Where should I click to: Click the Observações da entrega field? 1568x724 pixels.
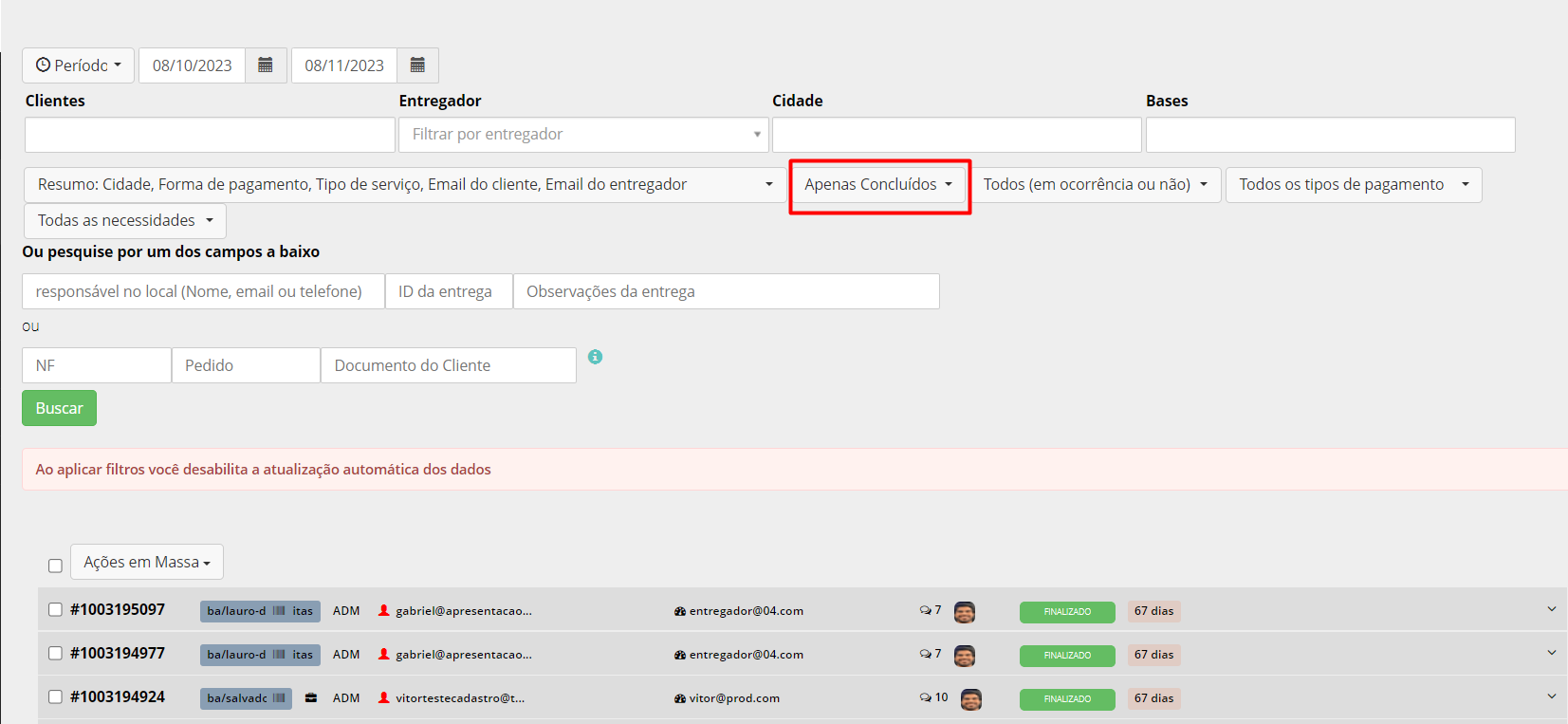(x=727, y=291)
